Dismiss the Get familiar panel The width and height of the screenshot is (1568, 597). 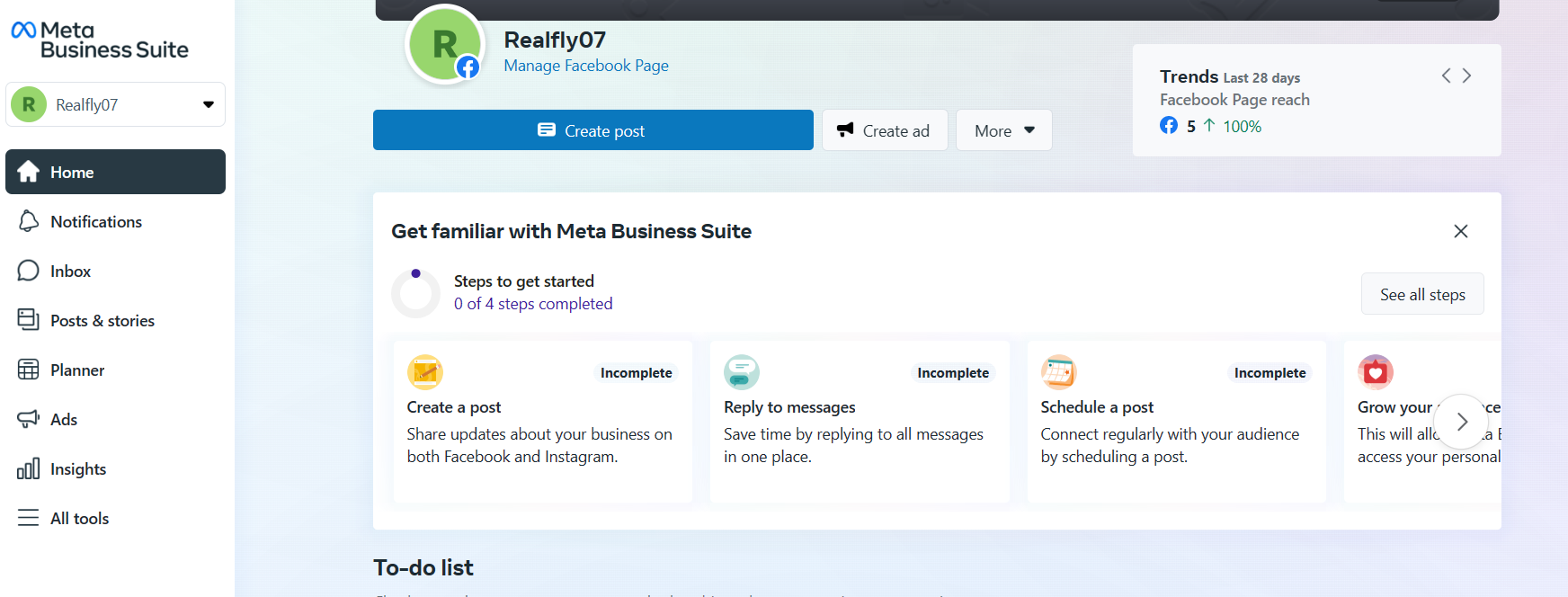coord(1461,231)
